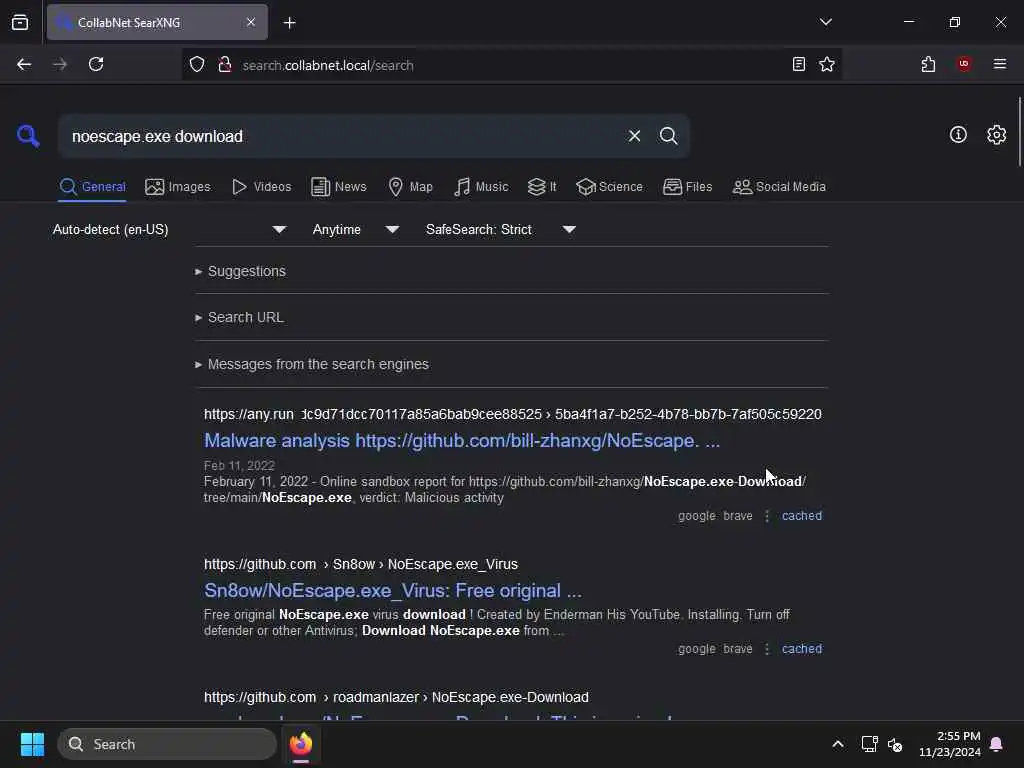Open more options dots on Sn8ow result

pos(767,649)
